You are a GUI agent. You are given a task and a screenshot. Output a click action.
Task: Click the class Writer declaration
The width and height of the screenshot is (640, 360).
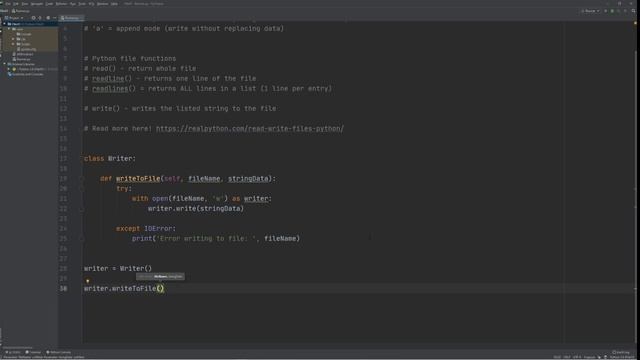110,158
